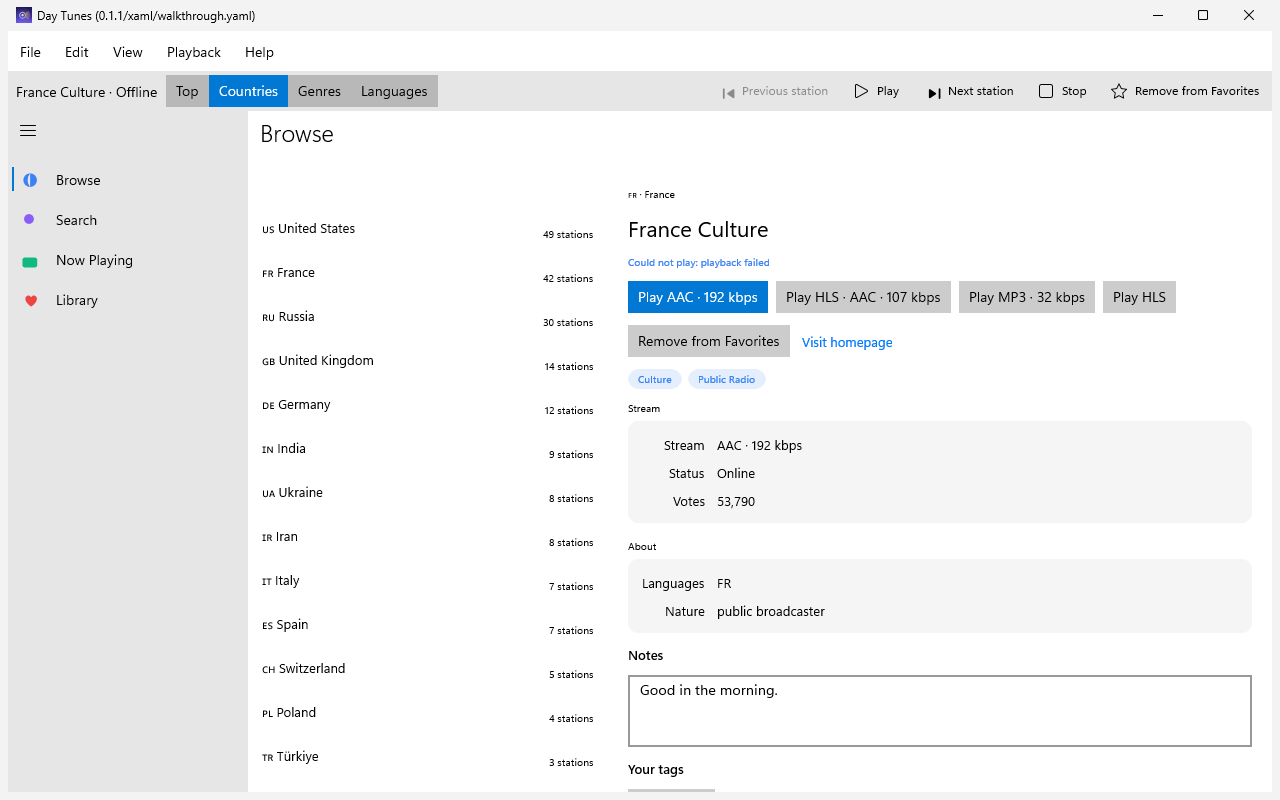The image size is (1280, 800).
Task: Select France in the country list
Action: click(428, 273)
